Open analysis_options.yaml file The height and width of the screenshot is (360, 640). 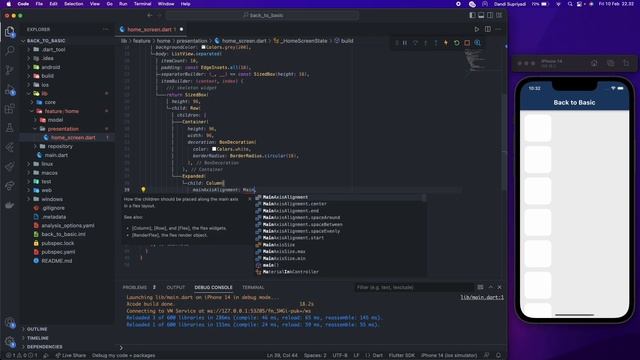pyautogui.click(x=68, y=225)
